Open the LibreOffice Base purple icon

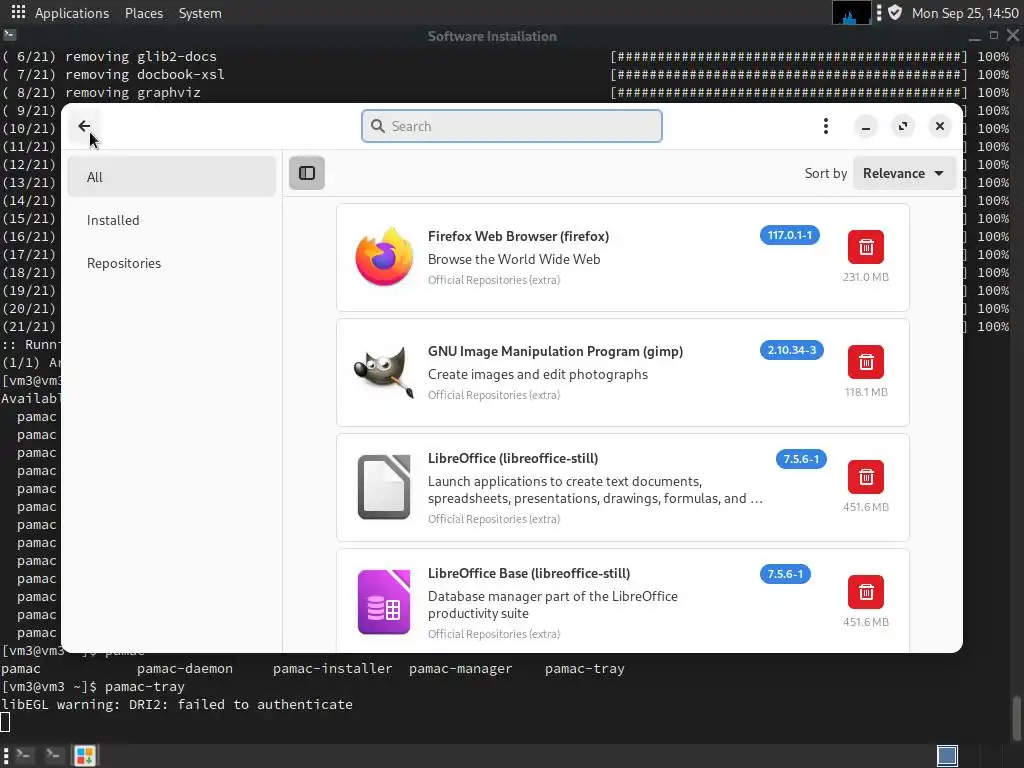(x=384, y=601)
